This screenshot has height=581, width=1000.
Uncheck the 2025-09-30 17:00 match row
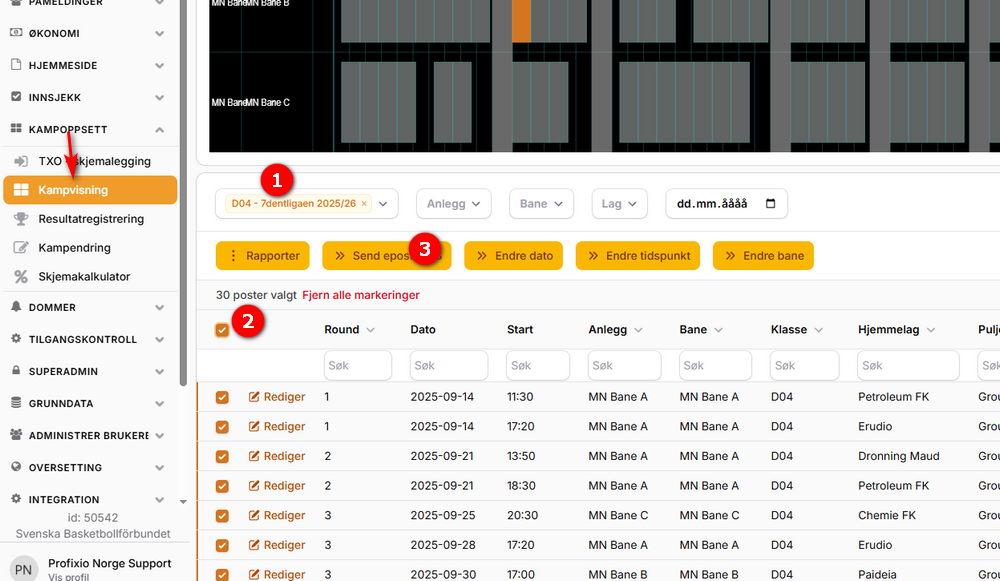222,575
